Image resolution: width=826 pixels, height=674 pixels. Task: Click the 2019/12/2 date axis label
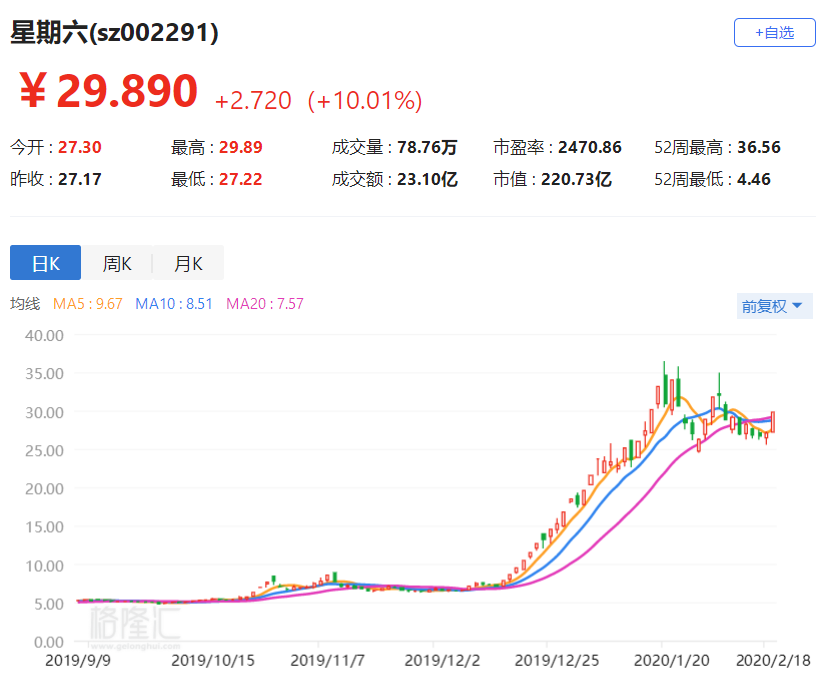[442, 660]
